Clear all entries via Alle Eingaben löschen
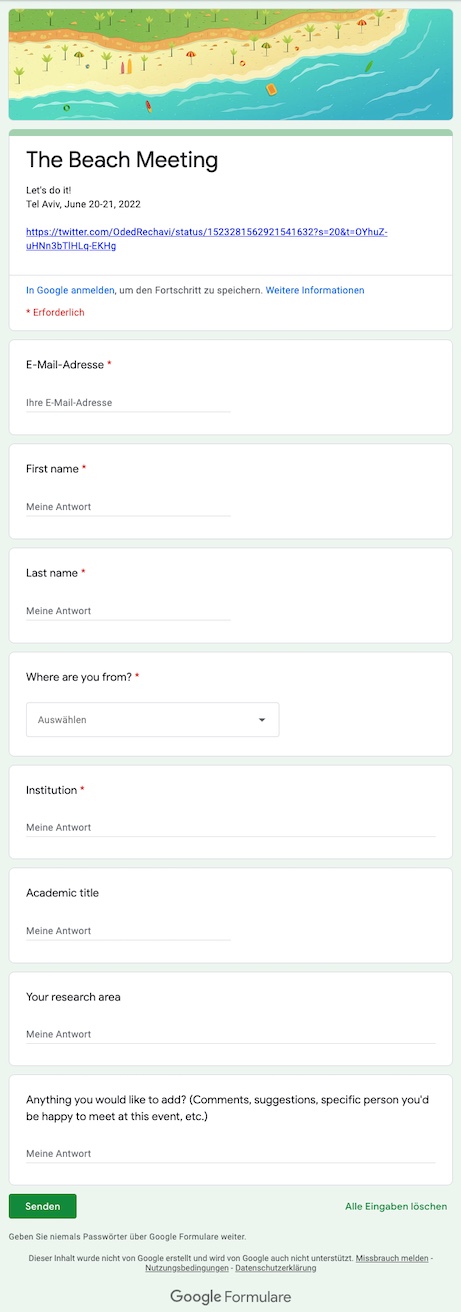 (x=396, y=1206)
